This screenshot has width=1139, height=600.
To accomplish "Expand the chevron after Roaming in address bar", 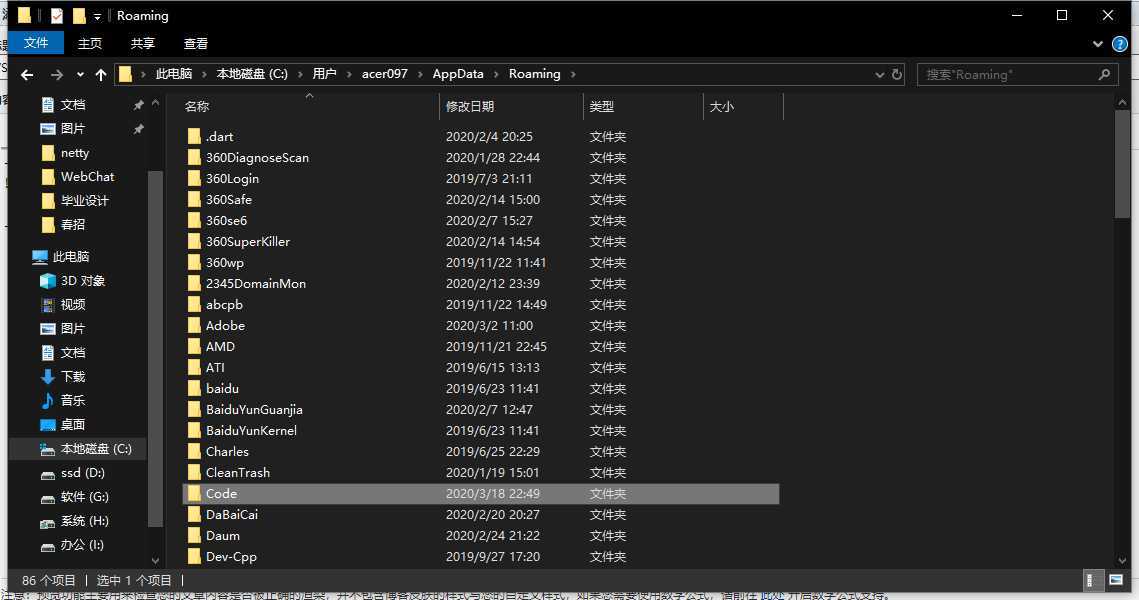I will coord(573,74).
